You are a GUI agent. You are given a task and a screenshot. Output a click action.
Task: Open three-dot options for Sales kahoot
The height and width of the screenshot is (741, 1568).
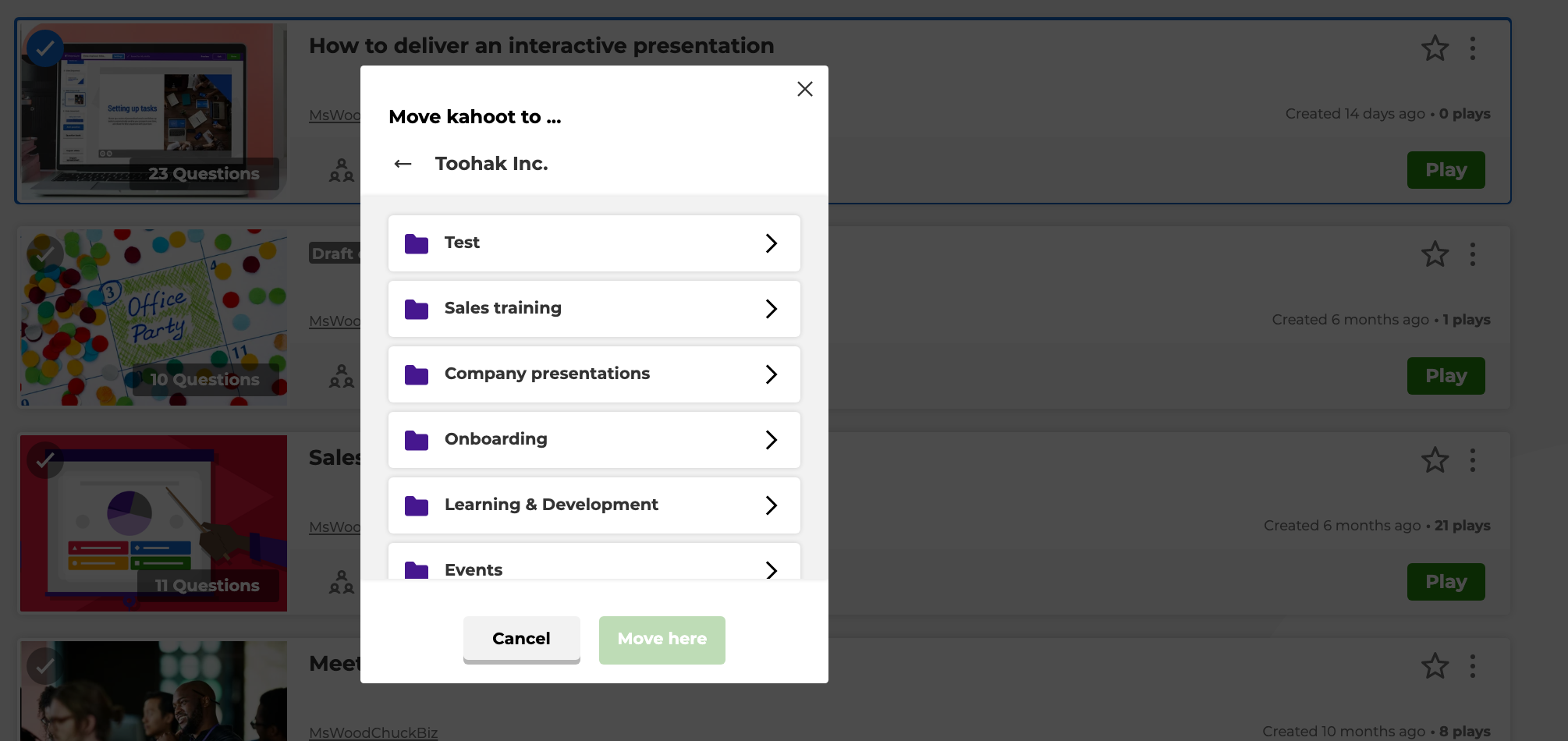click(1473, 460)
